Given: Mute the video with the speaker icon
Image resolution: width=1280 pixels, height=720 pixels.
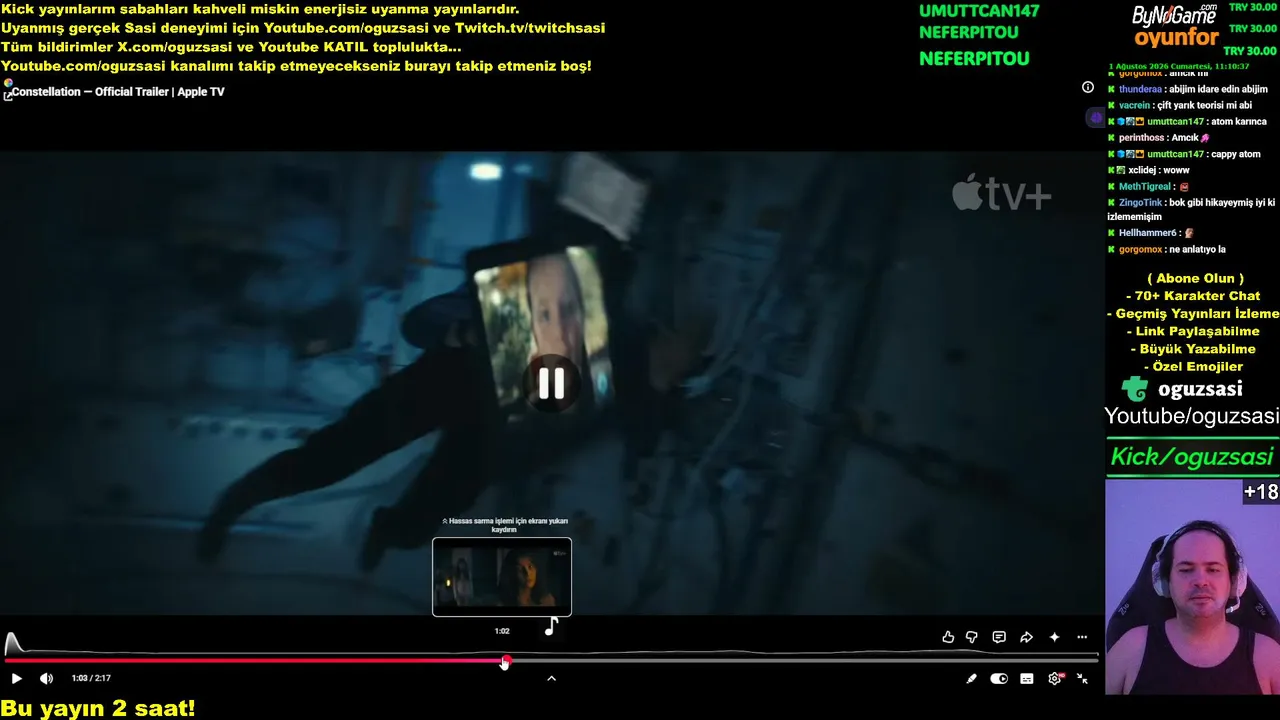Looking at the screenshot, I should [46, 678].
